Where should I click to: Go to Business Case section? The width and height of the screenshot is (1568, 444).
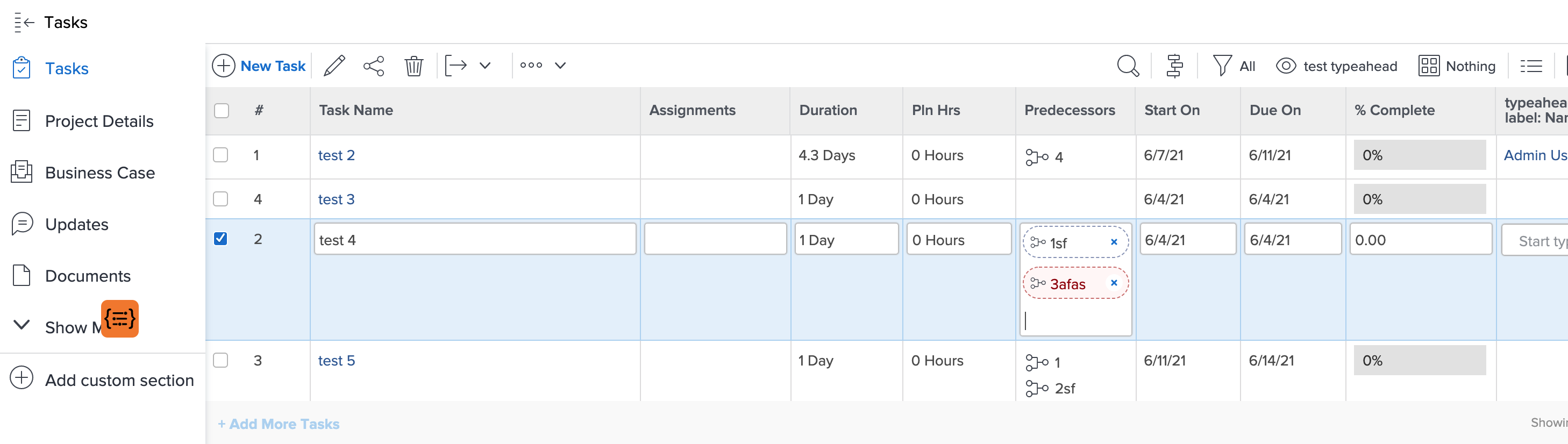coord(100,173)
